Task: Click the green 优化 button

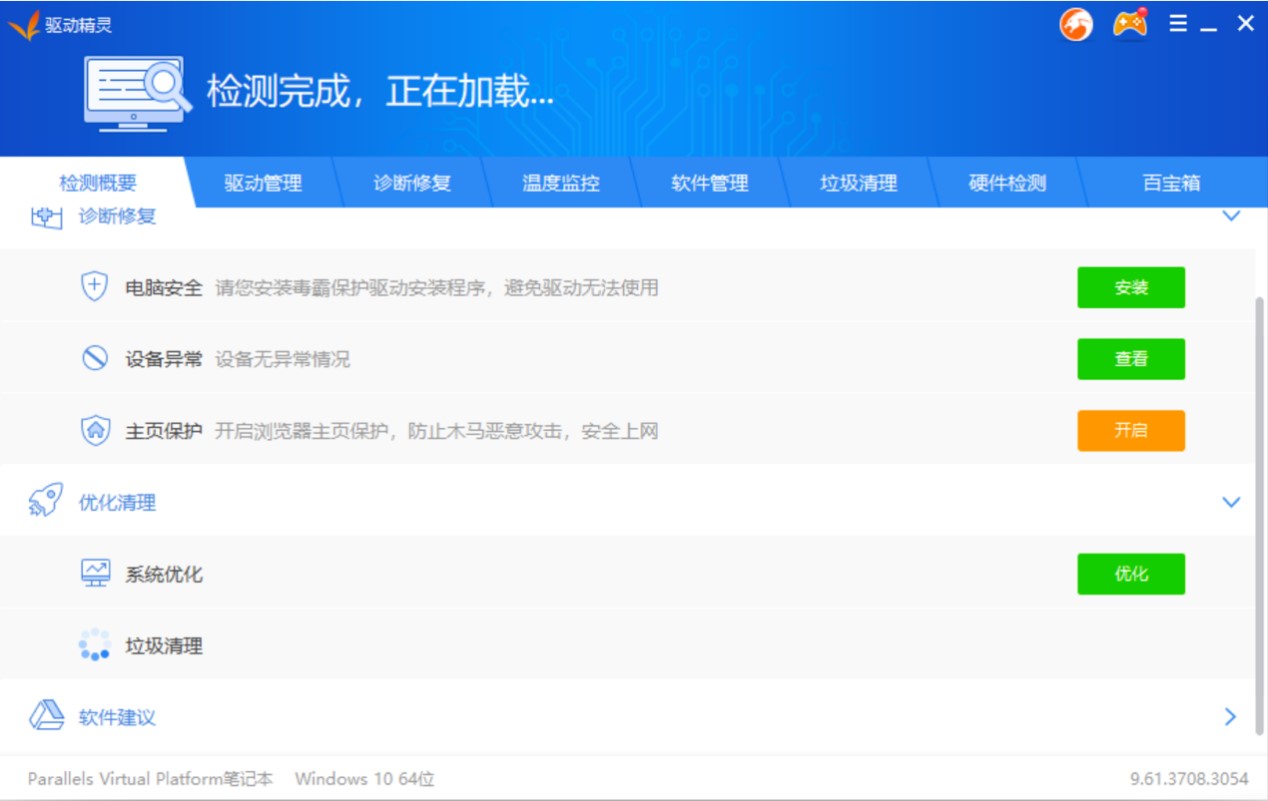Action: (x=1131, y=574)
